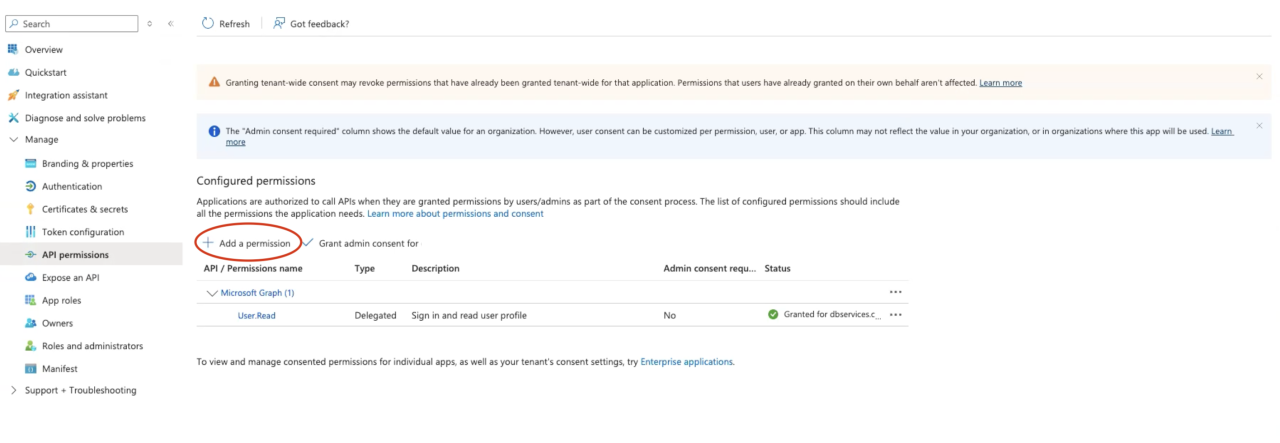Viewport: 1280px width, 443px height.
Task: Click Learn more in warning banner
Action: 1000,83
